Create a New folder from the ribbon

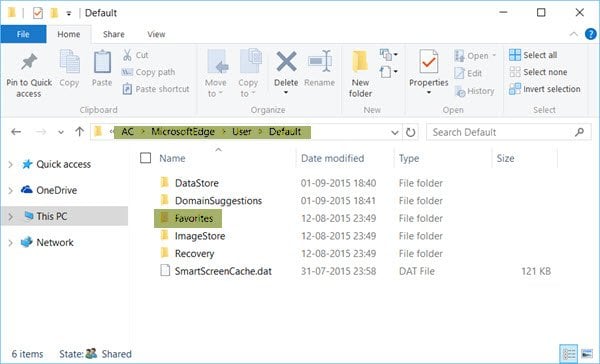coord(360,74)
